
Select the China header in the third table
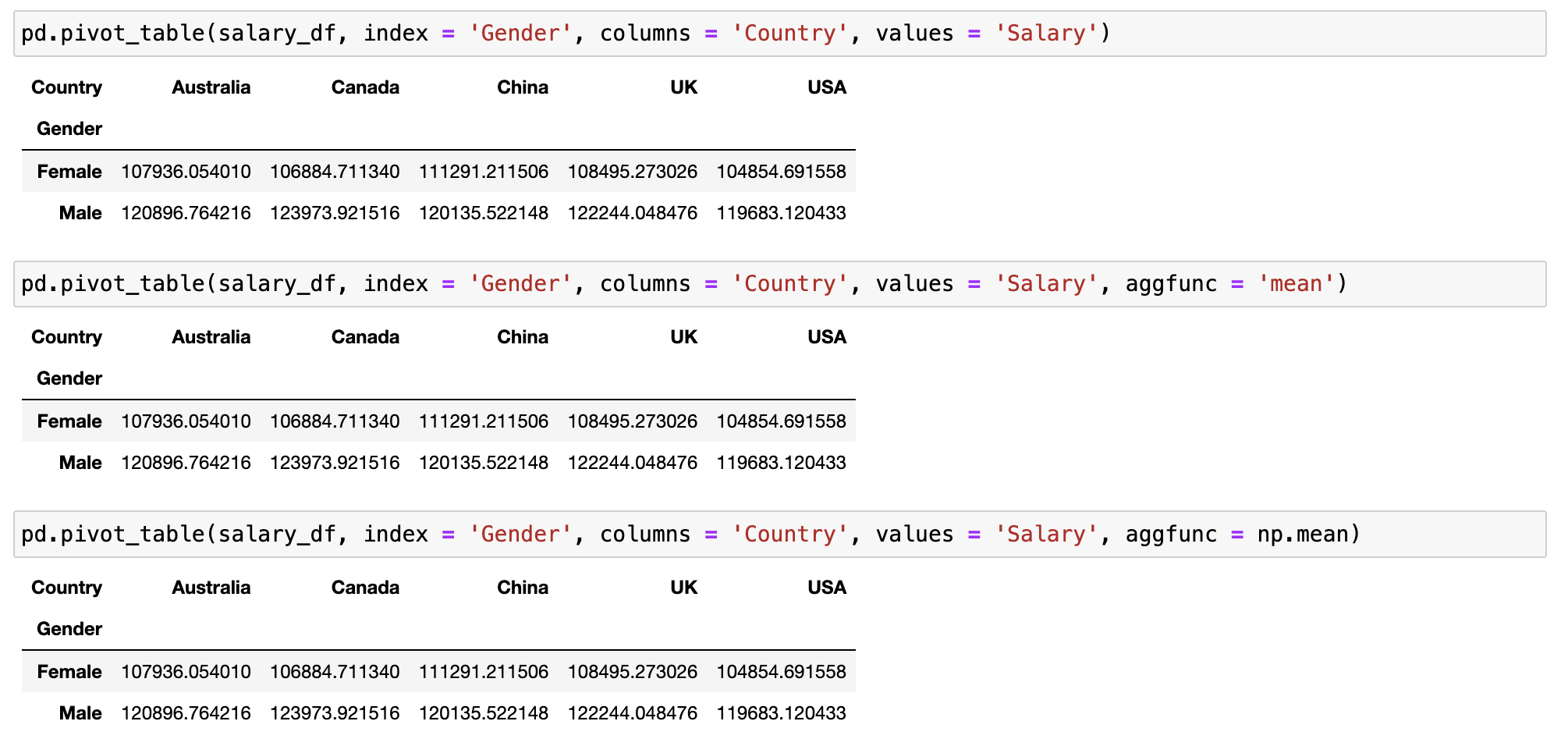[523, 588]
